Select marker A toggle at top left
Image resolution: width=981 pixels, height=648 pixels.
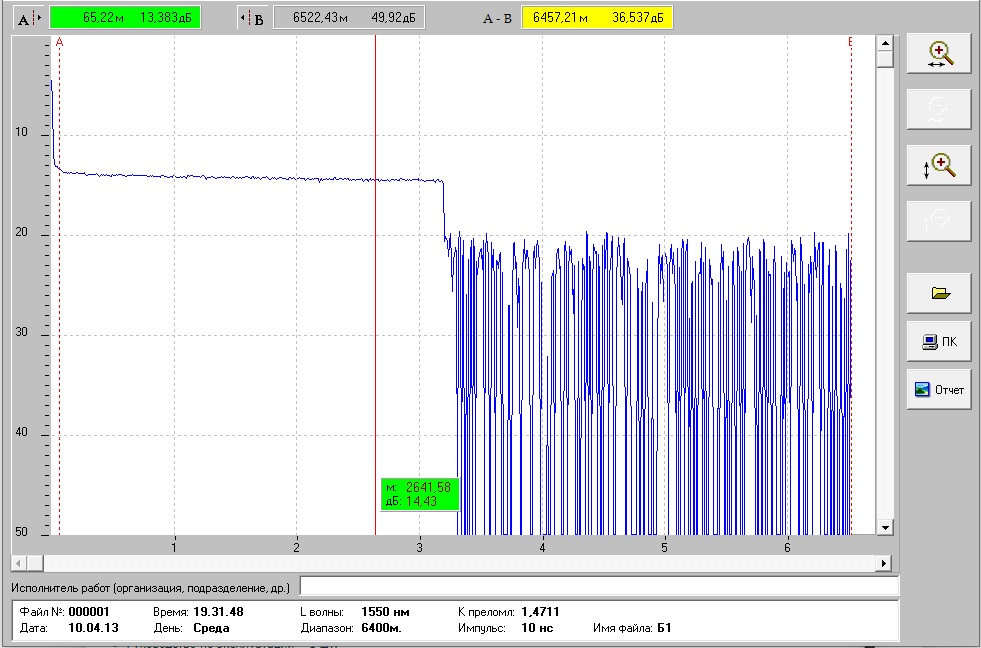point(29,18)
